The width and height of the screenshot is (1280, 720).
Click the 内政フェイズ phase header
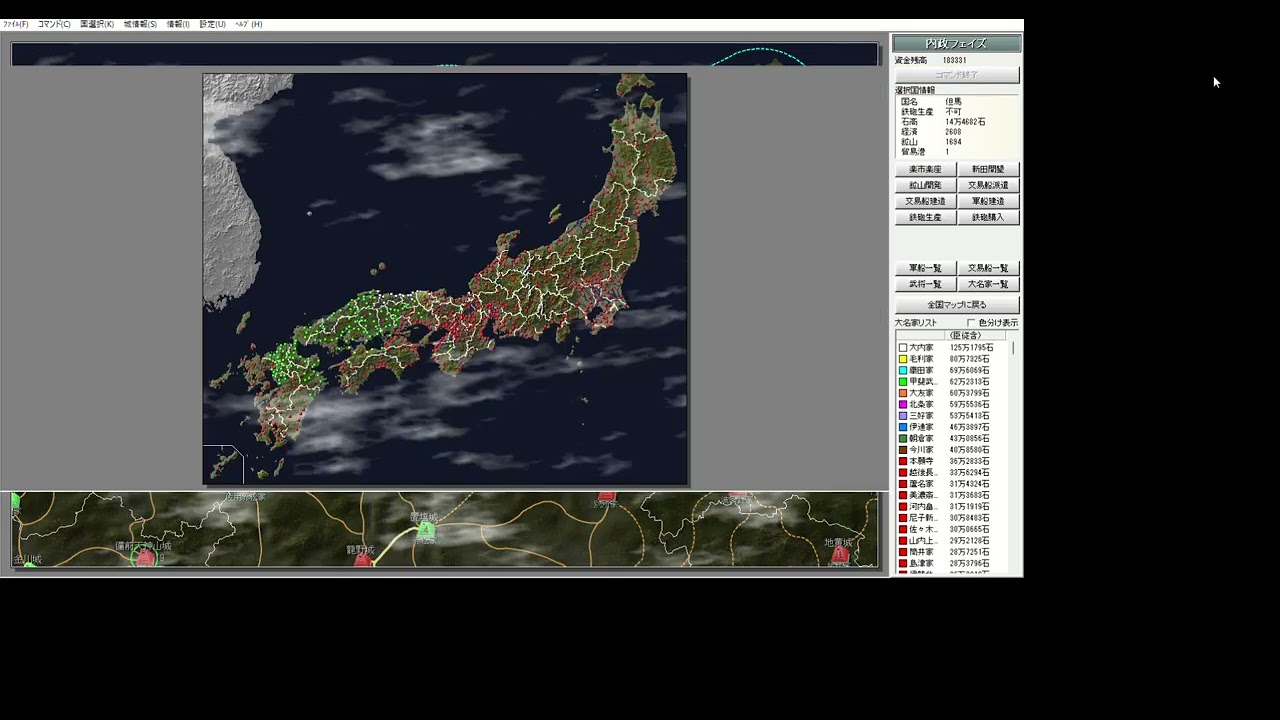point(957,43)
